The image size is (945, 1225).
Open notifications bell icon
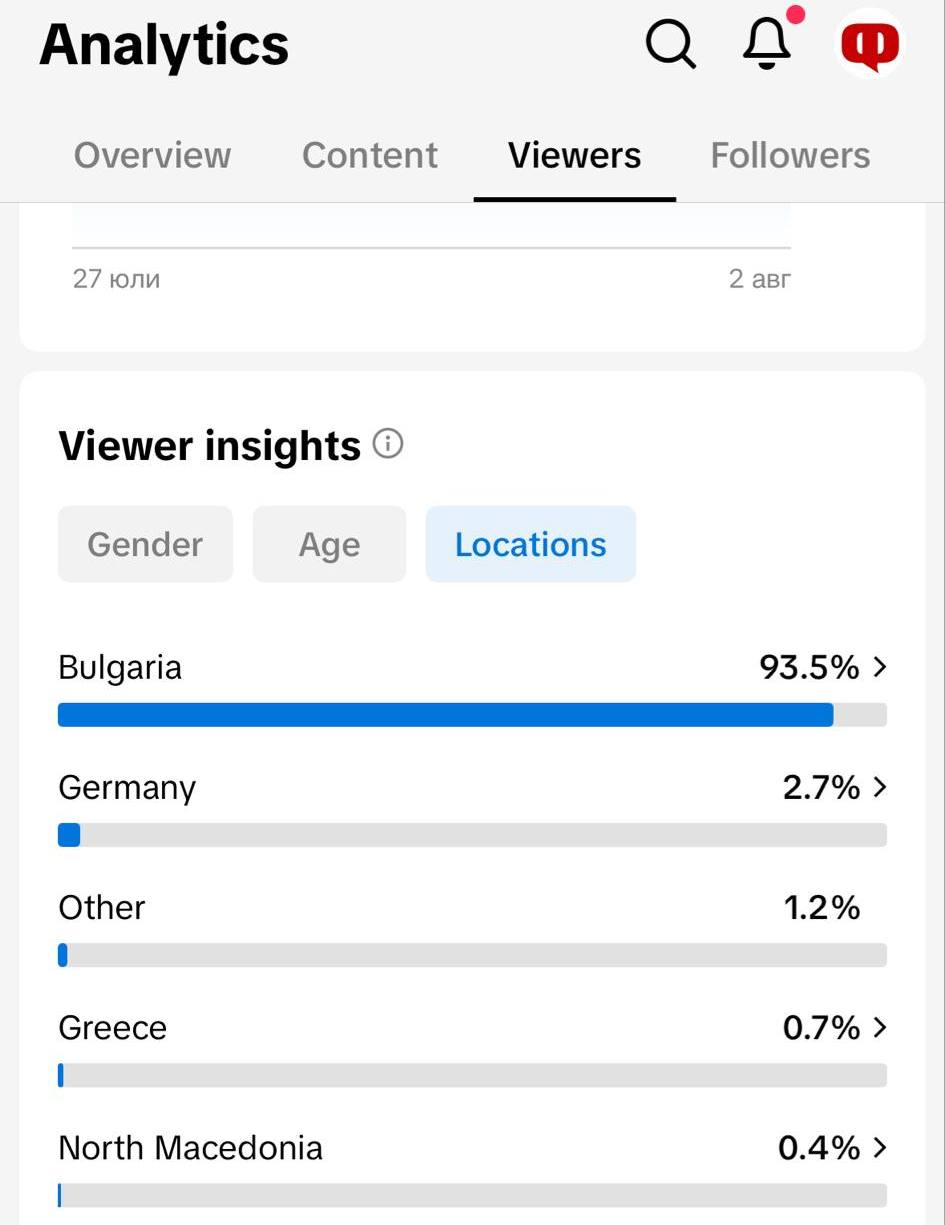[767, 44]
